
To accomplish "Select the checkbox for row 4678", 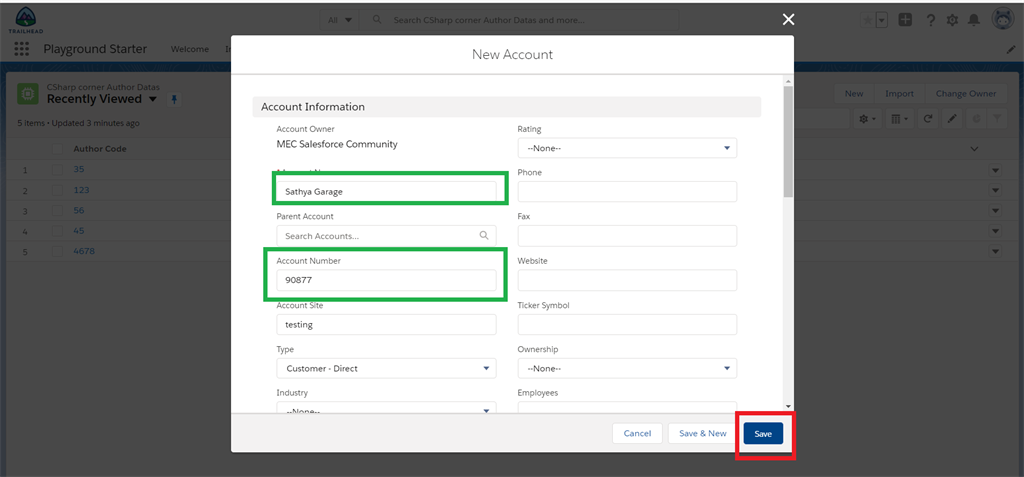I will point(57,251).
